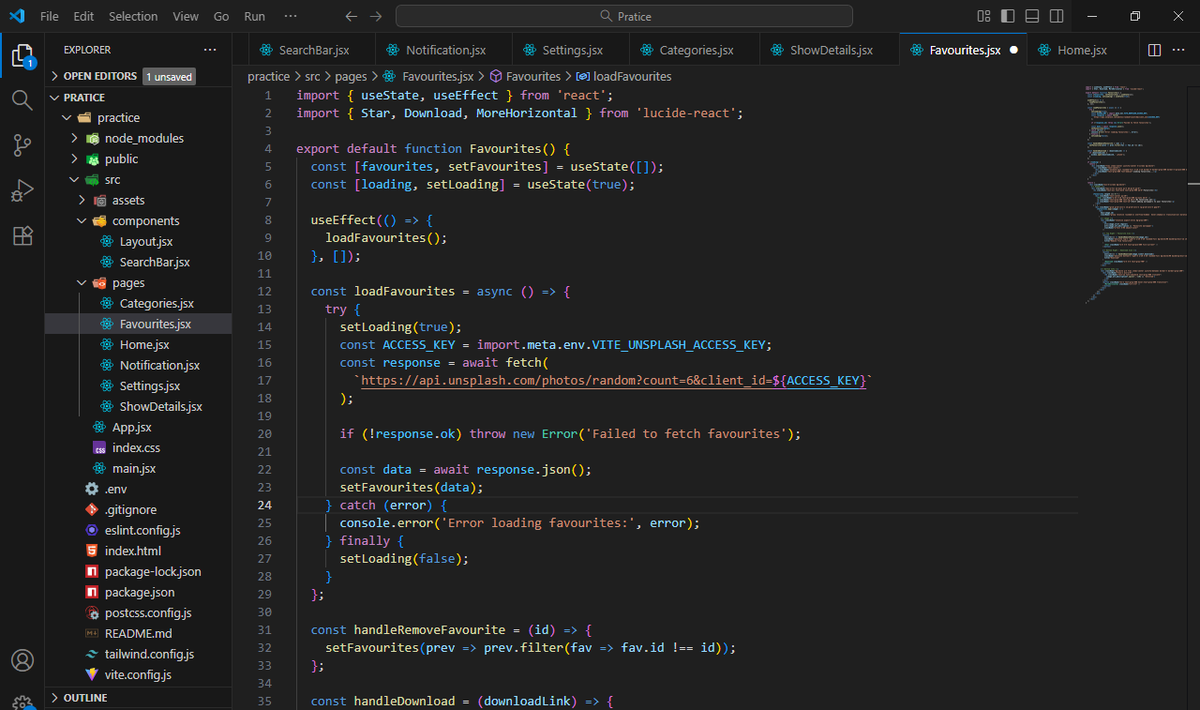Viewport: 1200px width, 710px height.
Task: Open the Accounts menu icon
Action: [22, 661]
